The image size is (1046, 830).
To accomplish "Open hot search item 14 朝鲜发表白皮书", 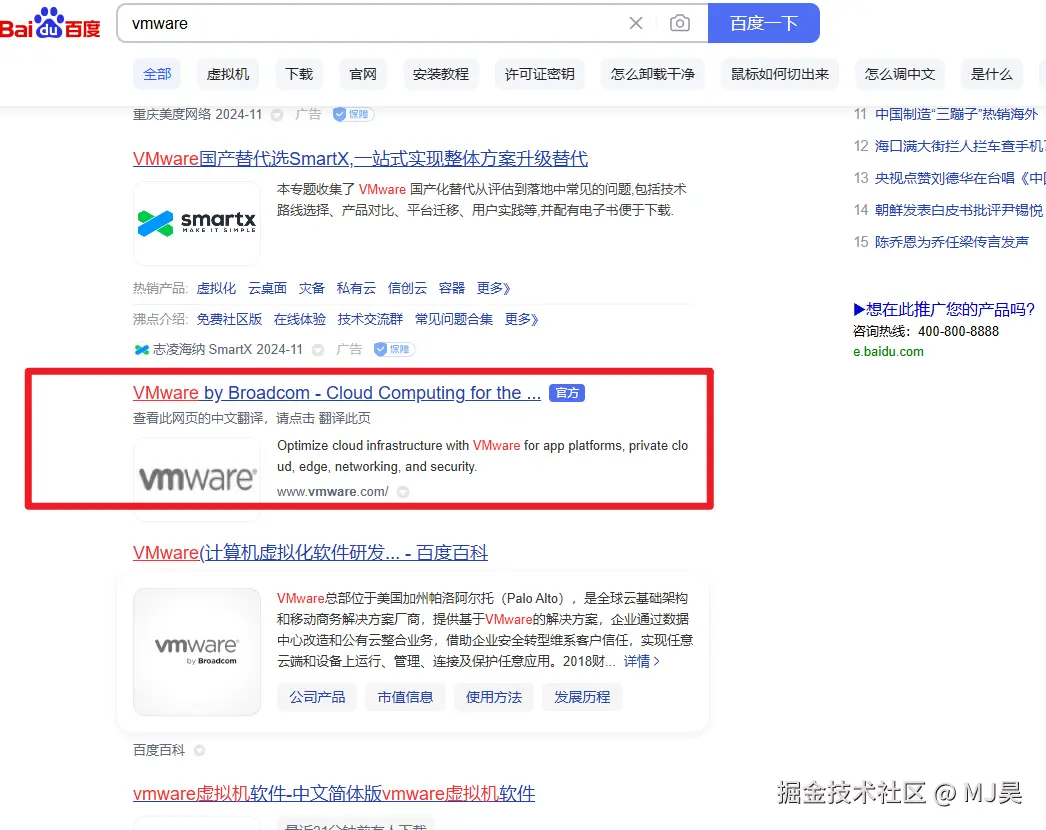I will click(959, 210).
